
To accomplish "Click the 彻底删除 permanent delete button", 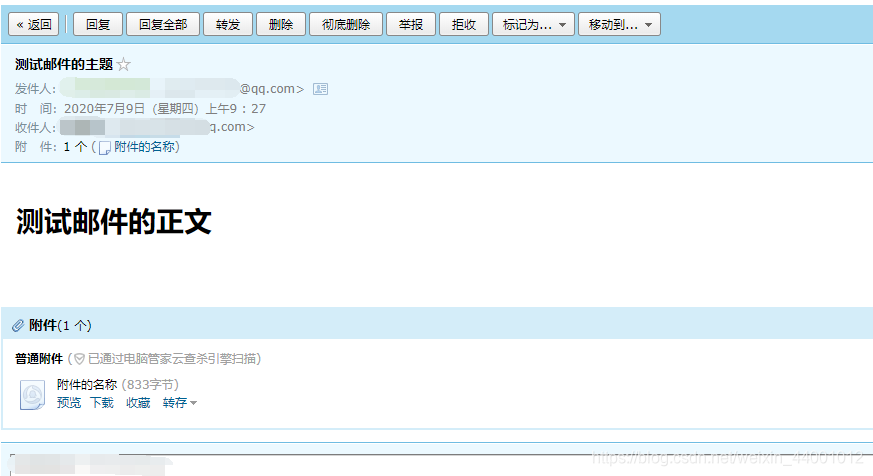I will pyautogui.click(x=346, y=24).
